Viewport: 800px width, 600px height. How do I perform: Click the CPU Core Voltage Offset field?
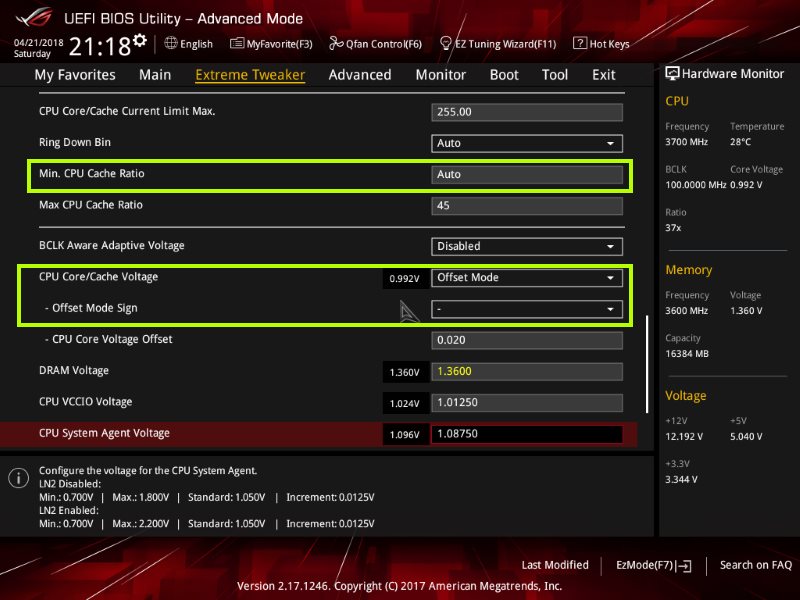click(x=527, y=340)
